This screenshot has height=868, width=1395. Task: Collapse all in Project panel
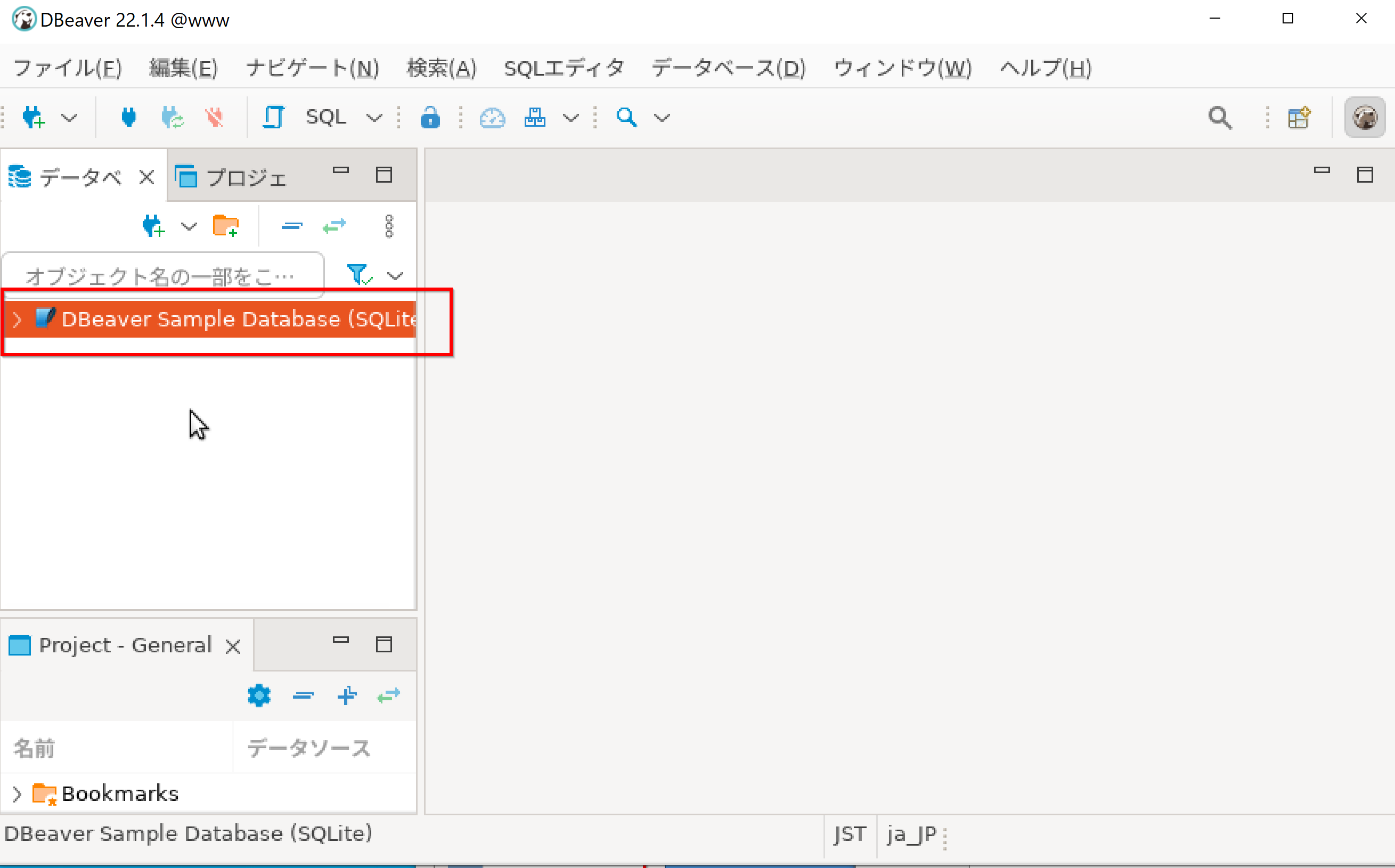pyautogui.click(x=303, y=696)
